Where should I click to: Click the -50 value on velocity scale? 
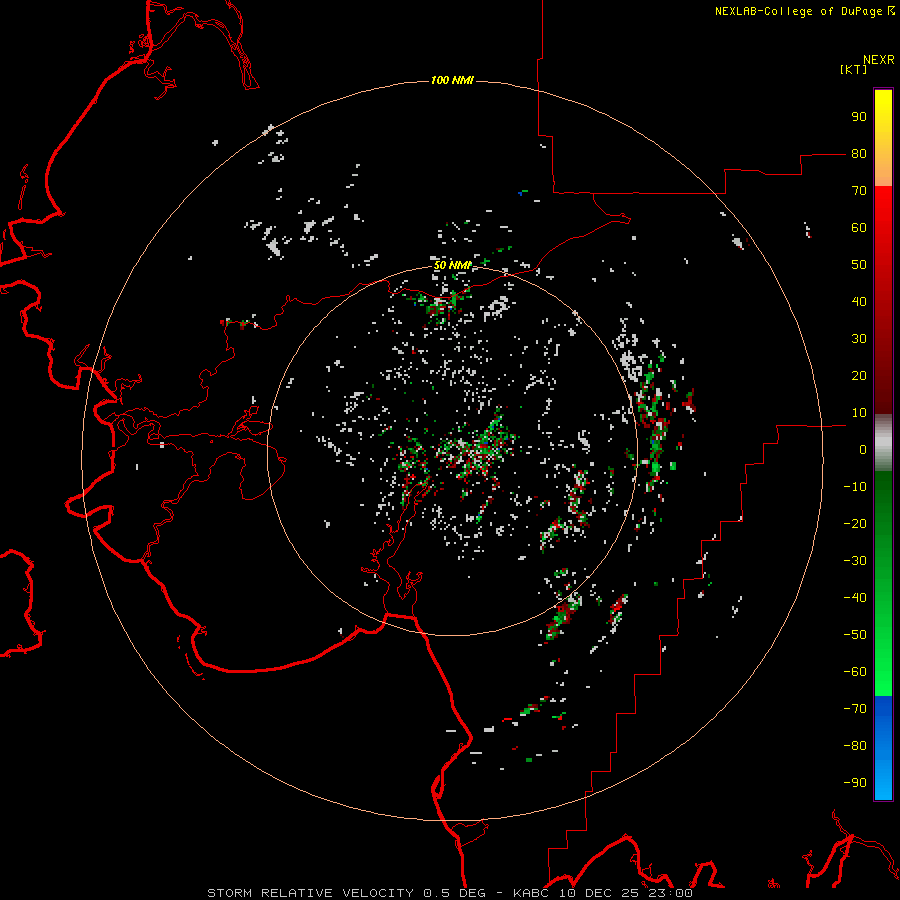[x=855, y=635]
